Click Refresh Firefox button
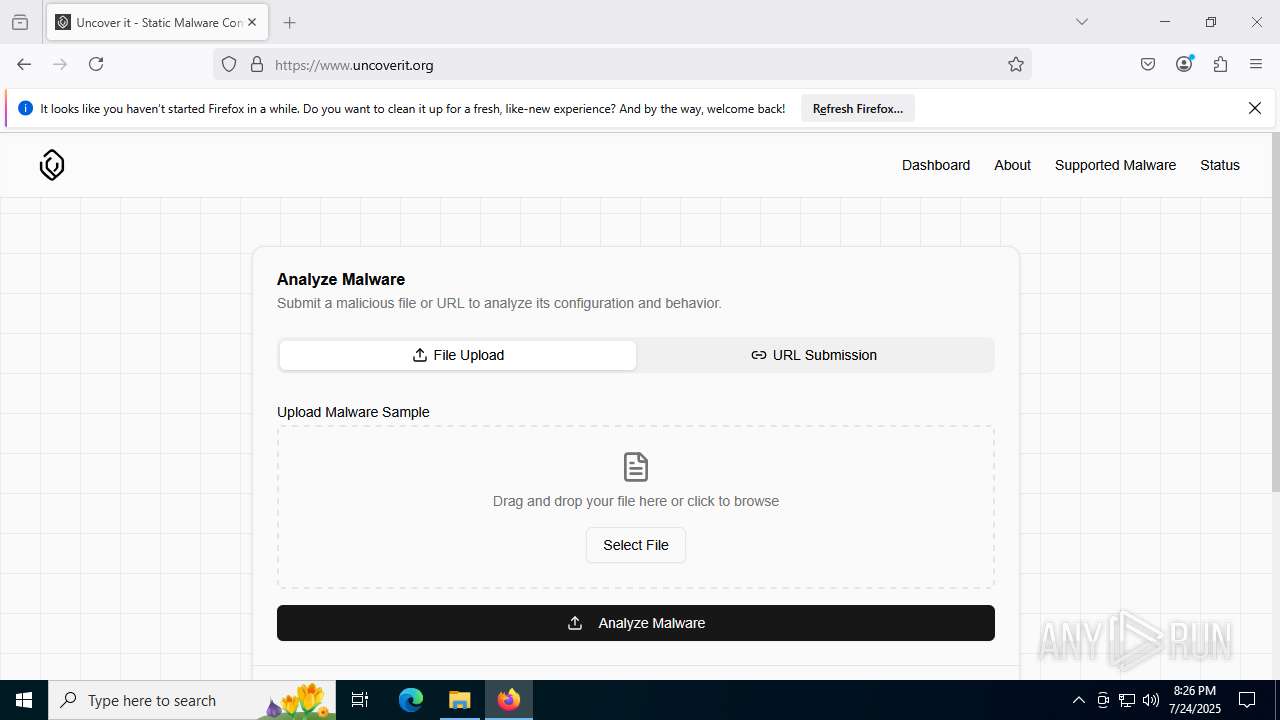This screenshot has height=720, width=1280. (858, 109)
